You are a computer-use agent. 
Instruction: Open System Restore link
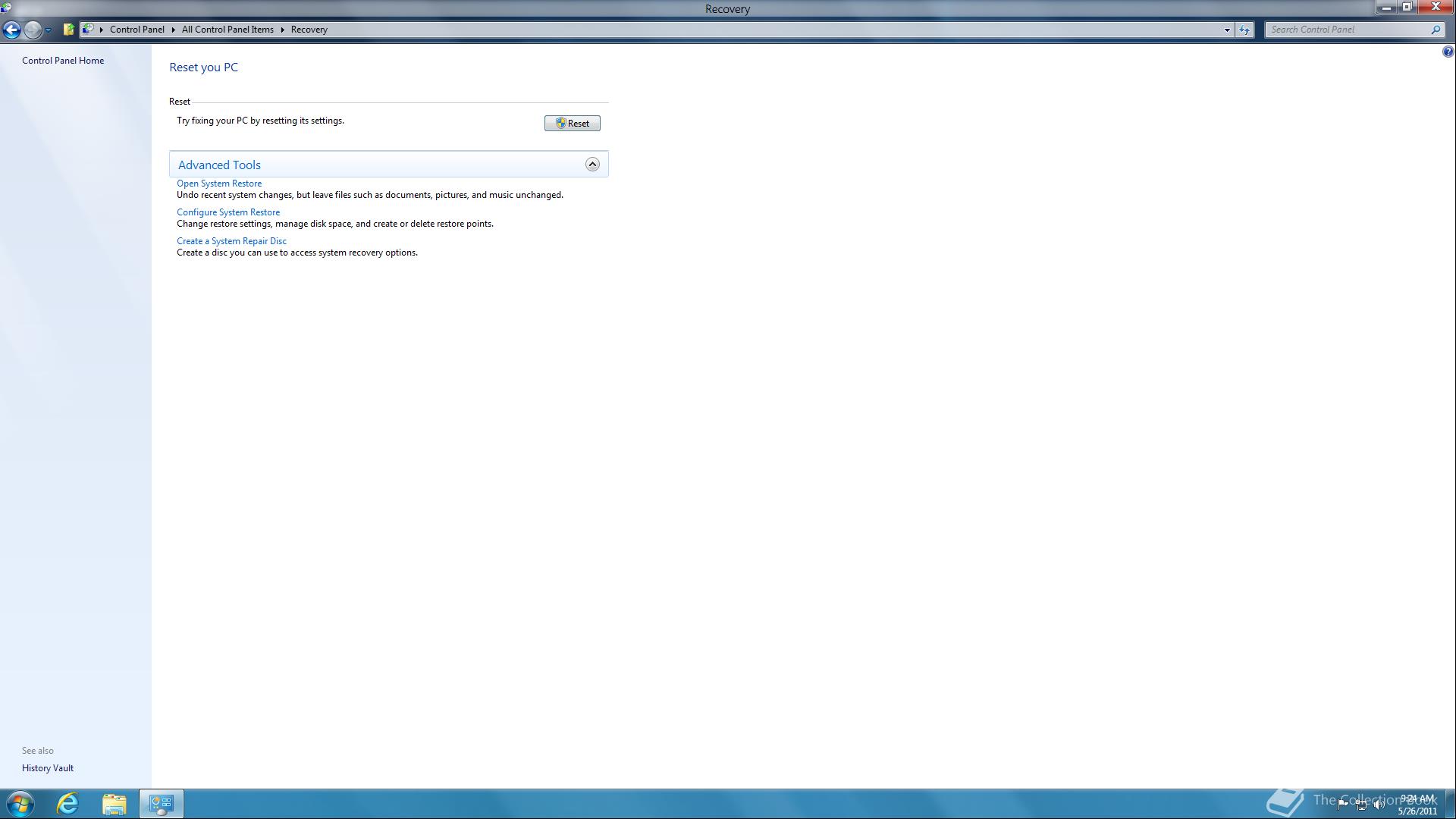click(219, 184)
